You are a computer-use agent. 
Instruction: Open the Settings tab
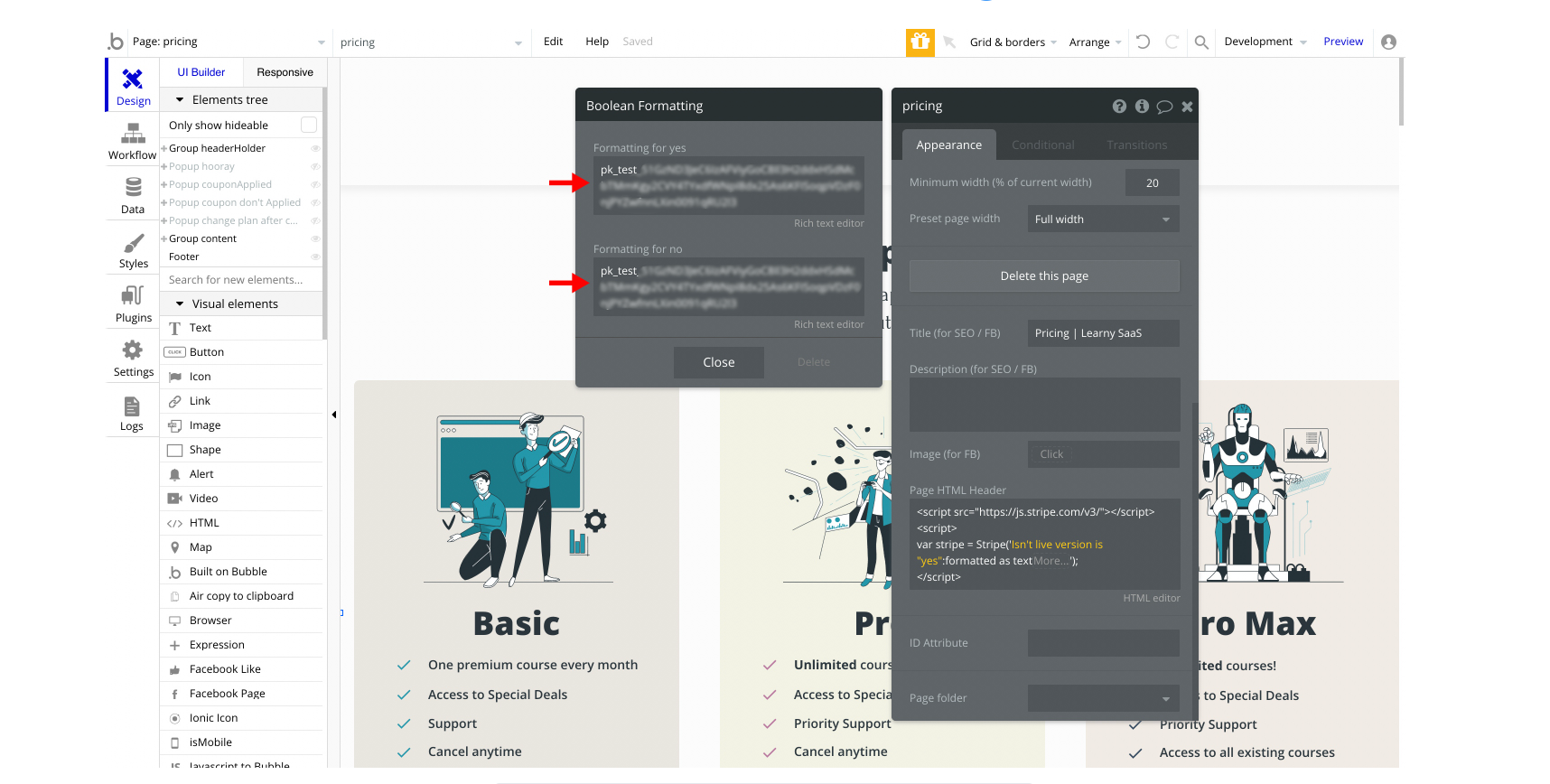[x=133, y=357]
